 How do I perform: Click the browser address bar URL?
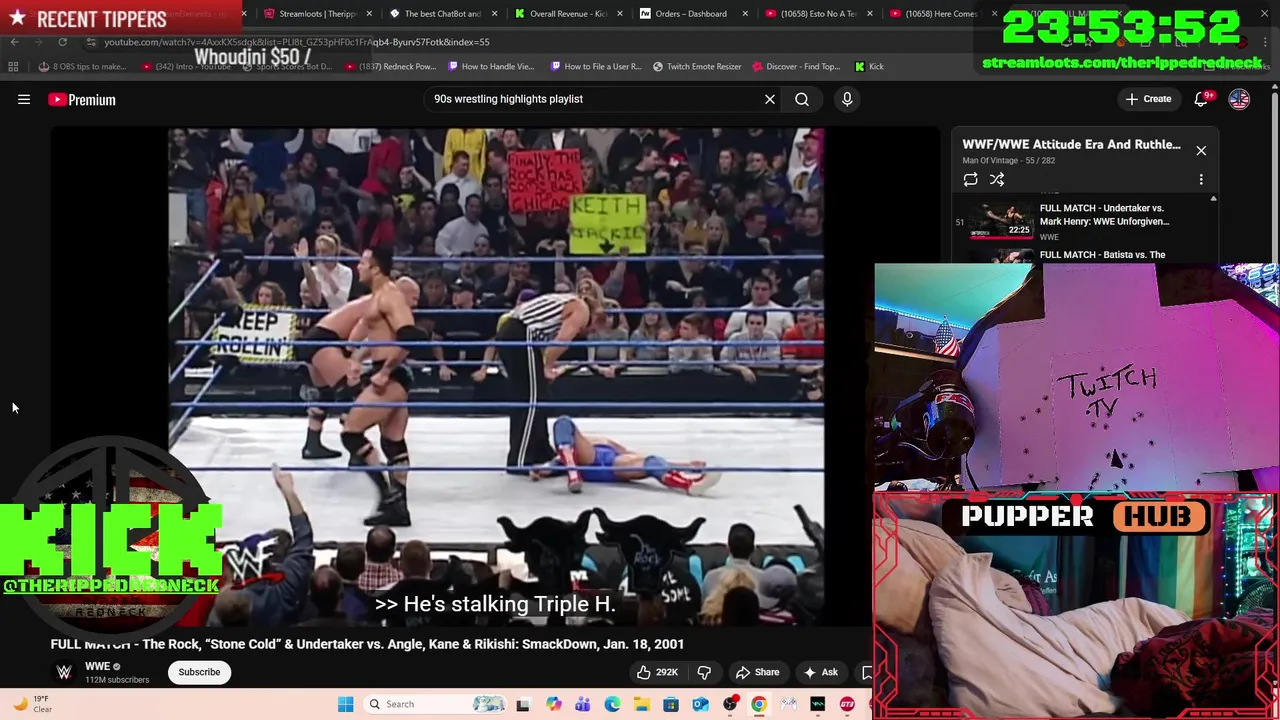297,42
